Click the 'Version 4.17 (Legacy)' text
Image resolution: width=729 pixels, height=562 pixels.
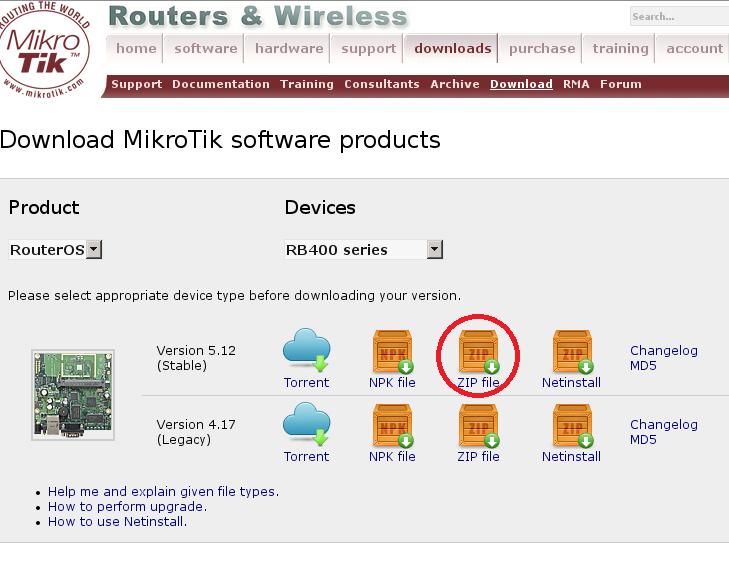(196, 432)
